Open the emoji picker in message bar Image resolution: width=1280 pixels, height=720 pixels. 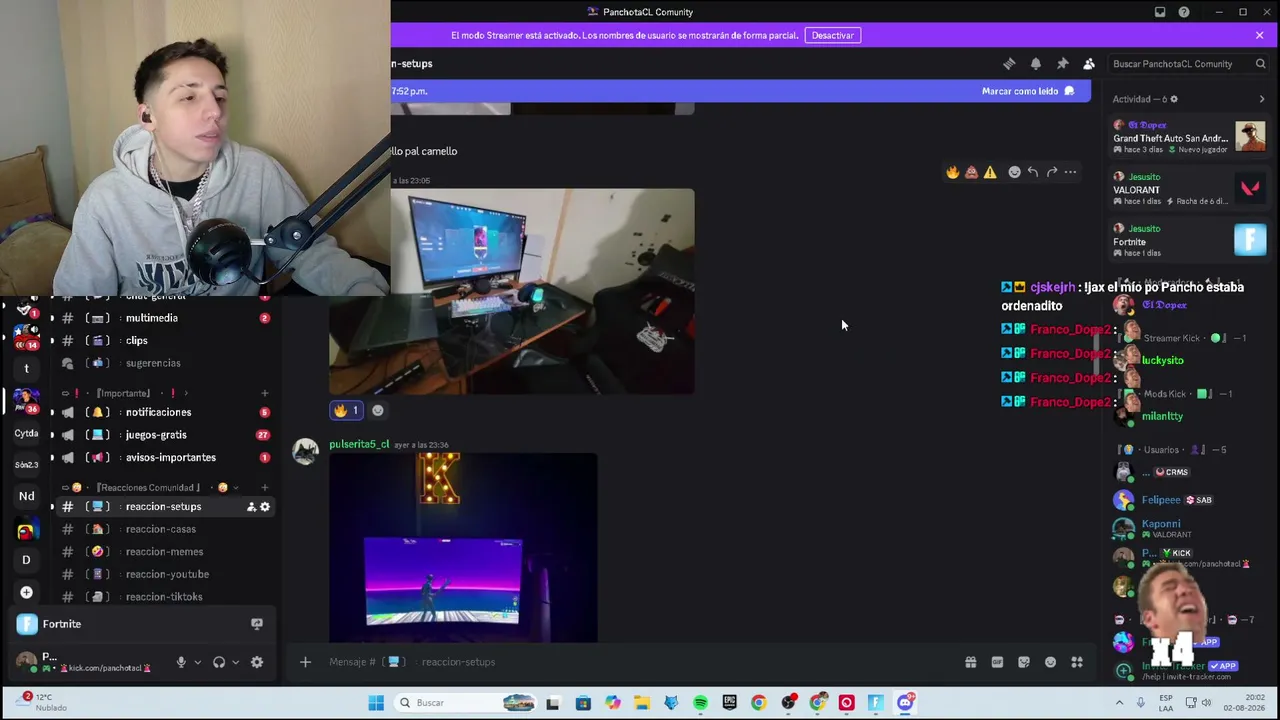1050,662
